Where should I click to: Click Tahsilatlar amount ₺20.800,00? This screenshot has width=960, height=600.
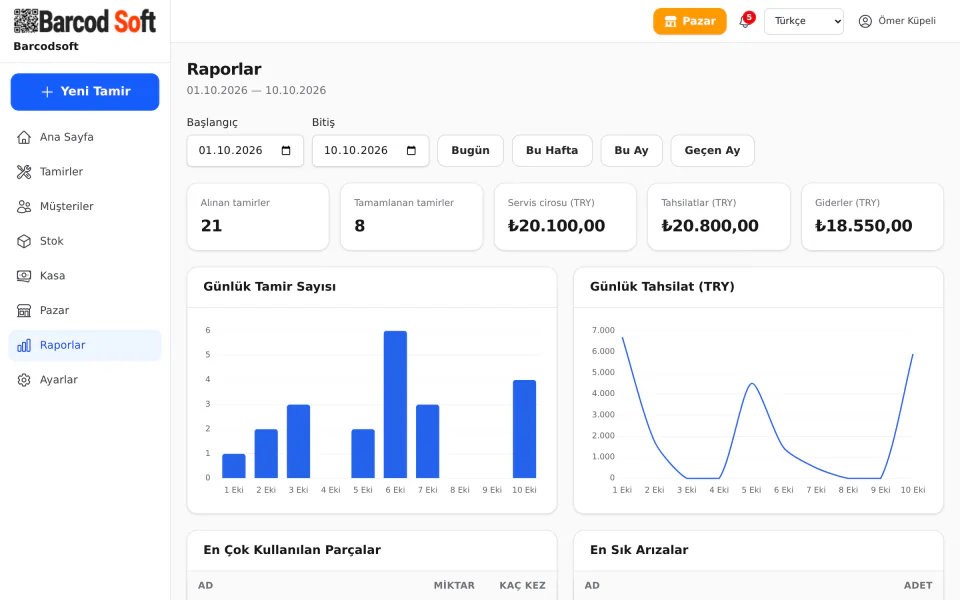coord(710,226)
